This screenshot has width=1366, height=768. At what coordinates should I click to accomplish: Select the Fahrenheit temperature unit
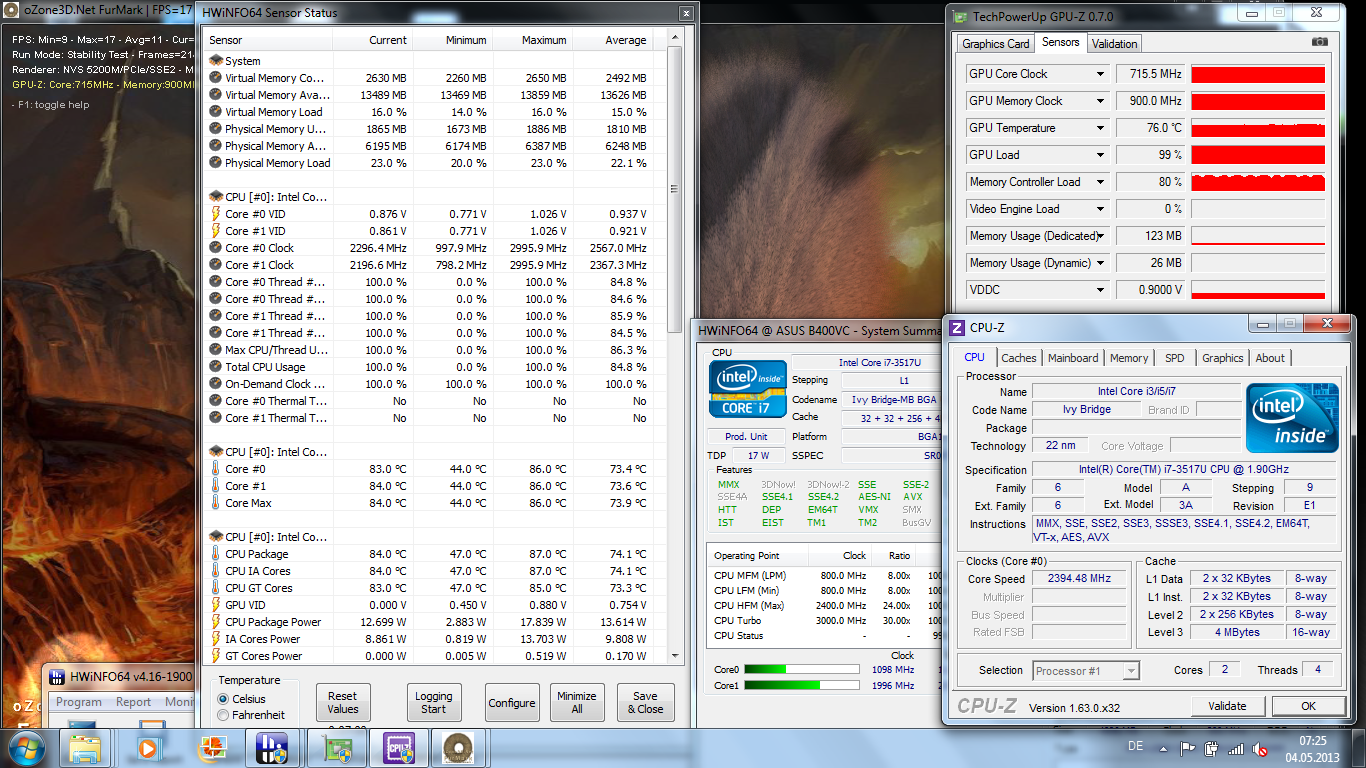pos(223,715)
